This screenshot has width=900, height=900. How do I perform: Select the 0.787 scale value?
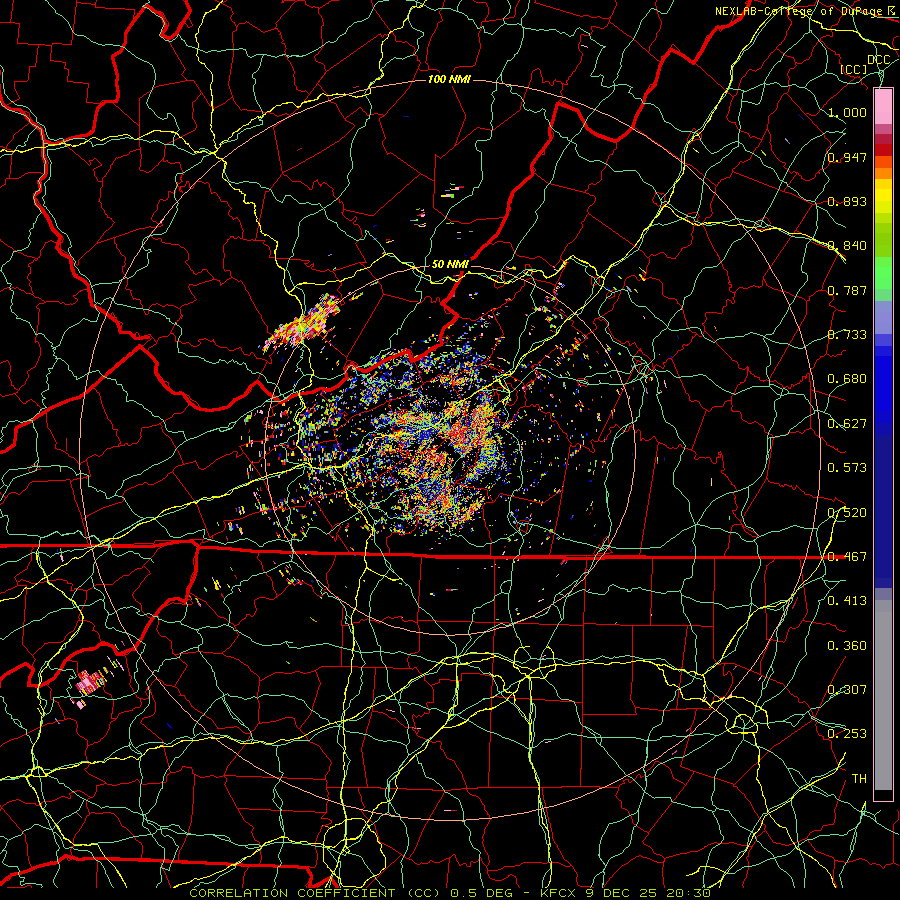point(847,290)
